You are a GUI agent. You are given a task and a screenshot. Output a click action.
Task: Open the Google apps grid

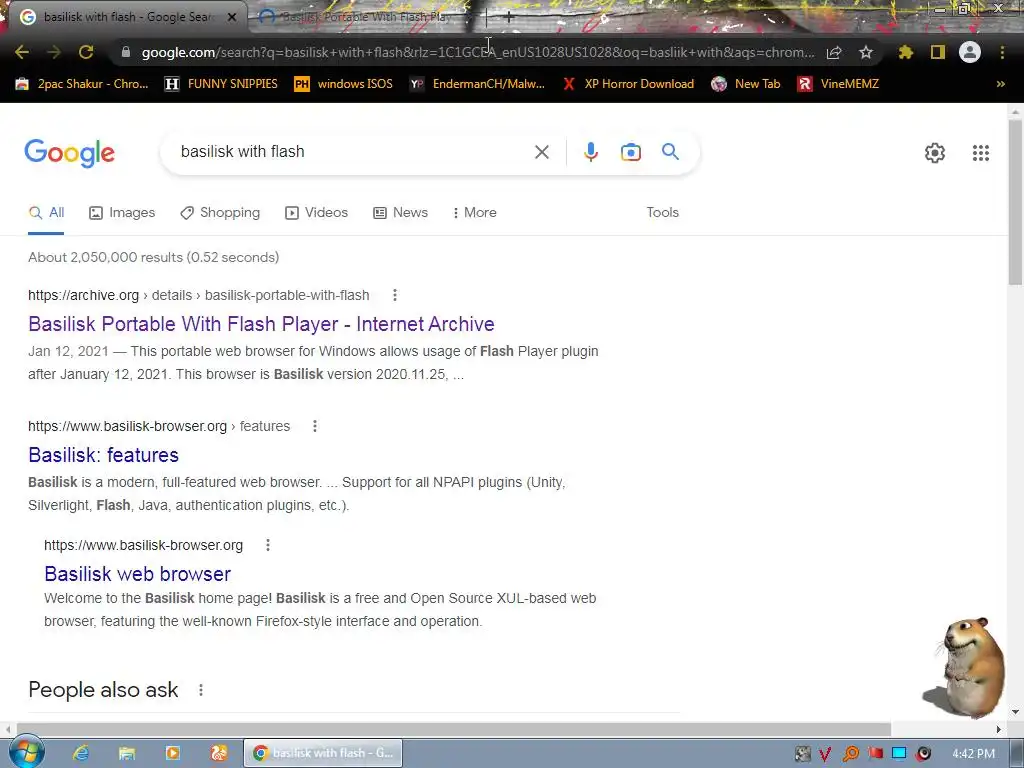pyautogui.click(x=981, y=153)
